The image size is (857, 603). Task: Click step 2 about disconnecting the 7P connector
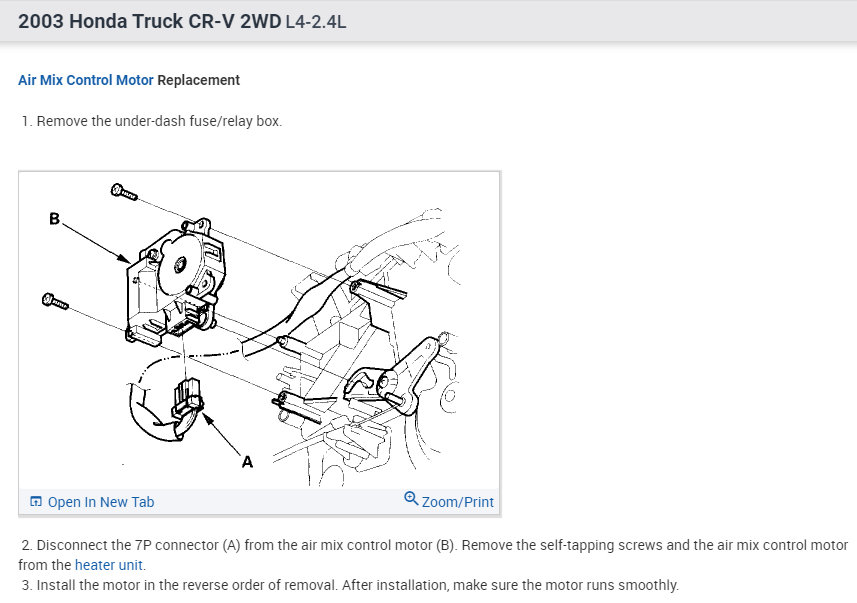click(x=433, y=555)
